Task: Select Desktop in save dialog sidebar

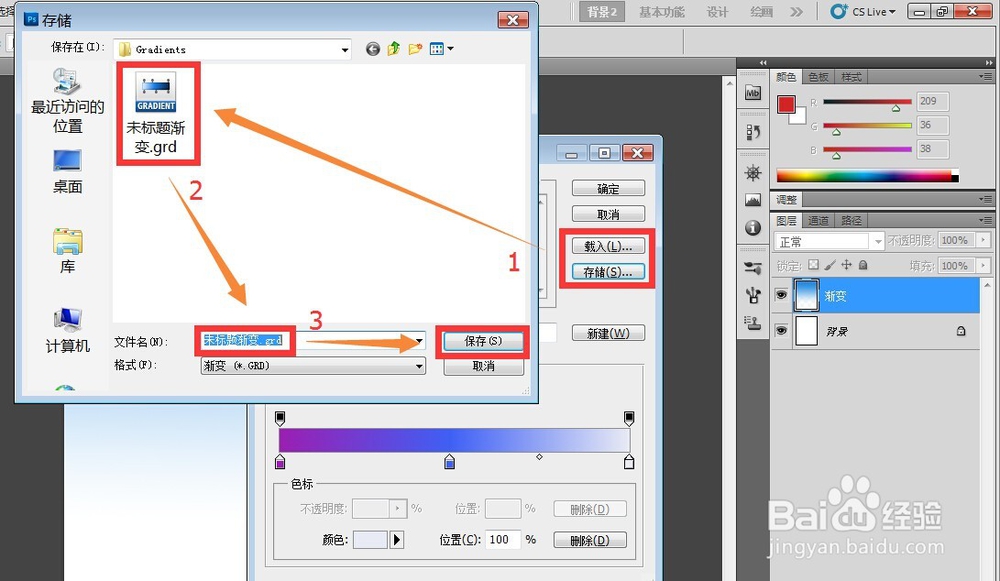Action: pyautogui.click(x=68, y=172)
